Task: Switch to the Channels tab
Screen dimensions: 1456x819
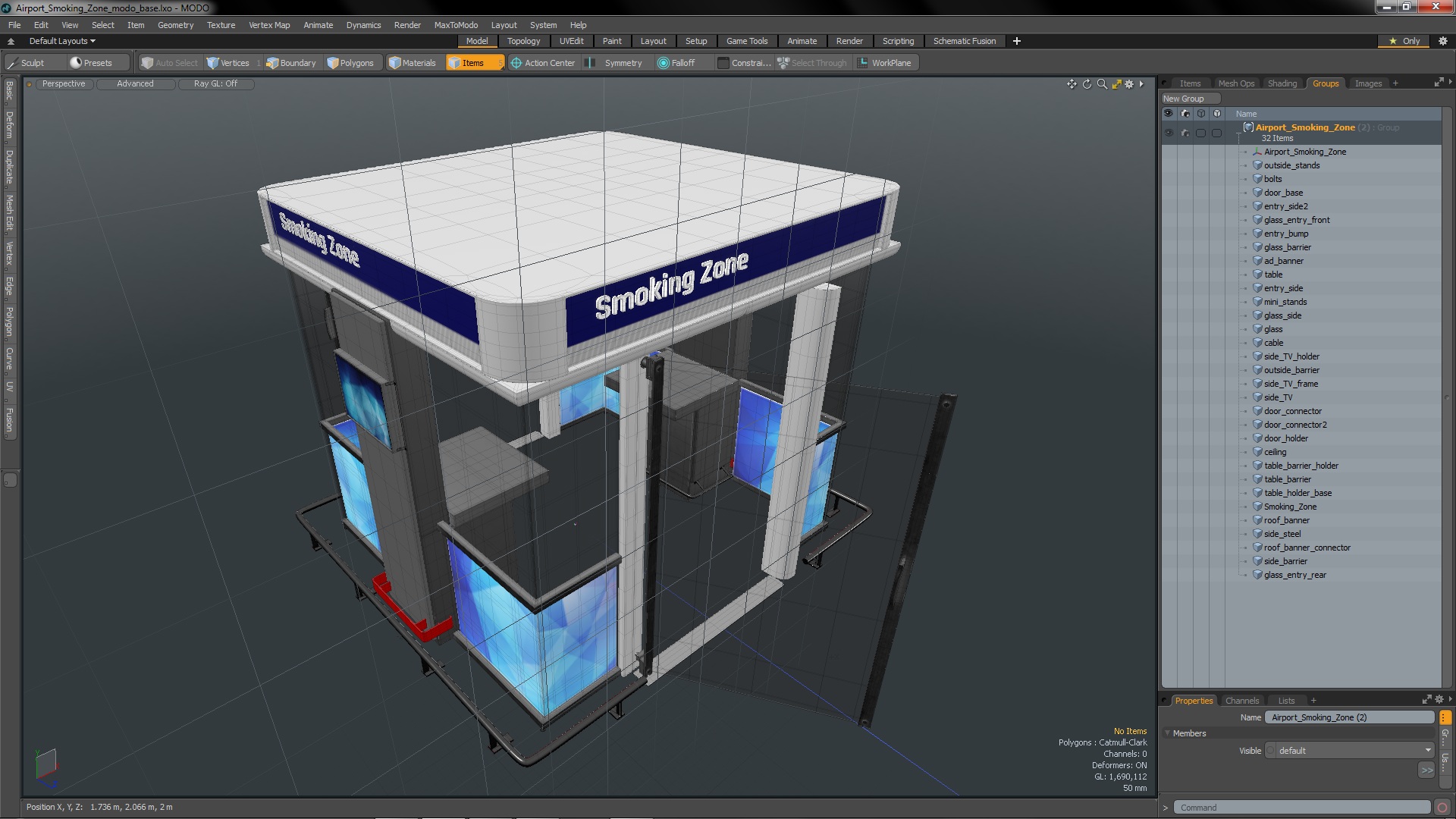Action: click(1241, 701)
